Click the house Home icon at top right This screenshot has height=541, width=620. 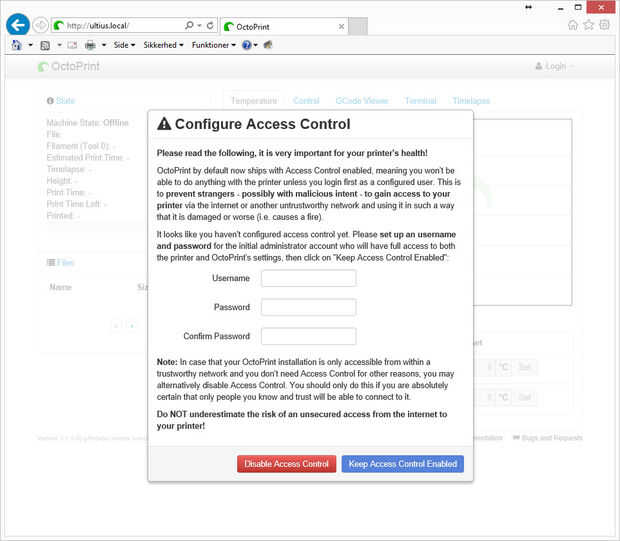pos(573,25)
